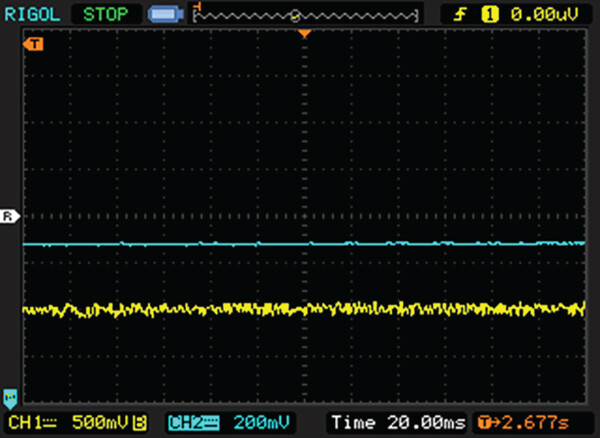The image size is (600, 438).
Task: Click the orange T trigger level marker
Action: pyautogui.click(x=33, y=44)
